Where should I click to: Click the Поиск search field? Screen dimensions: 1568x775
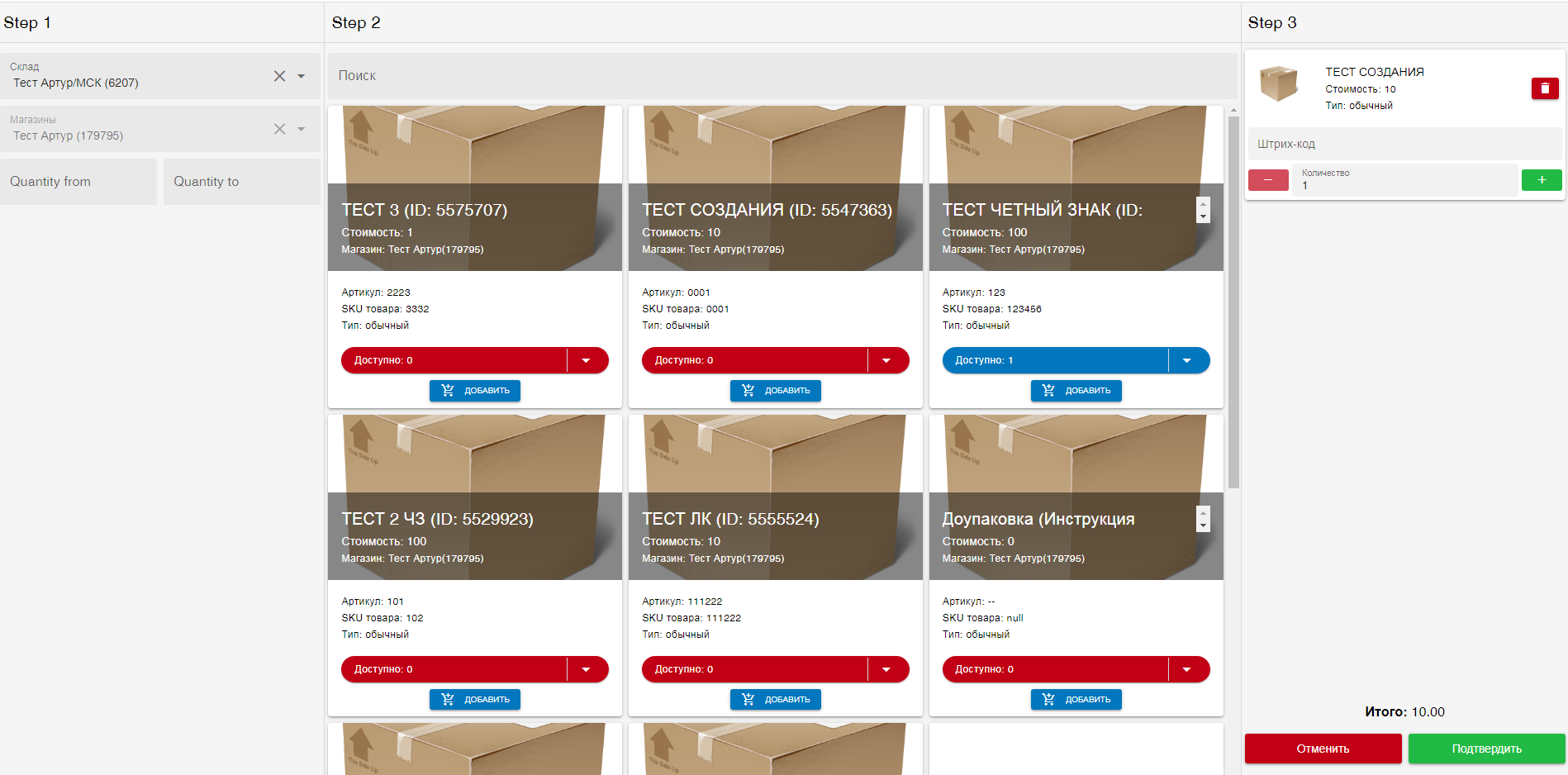[782, 76]
